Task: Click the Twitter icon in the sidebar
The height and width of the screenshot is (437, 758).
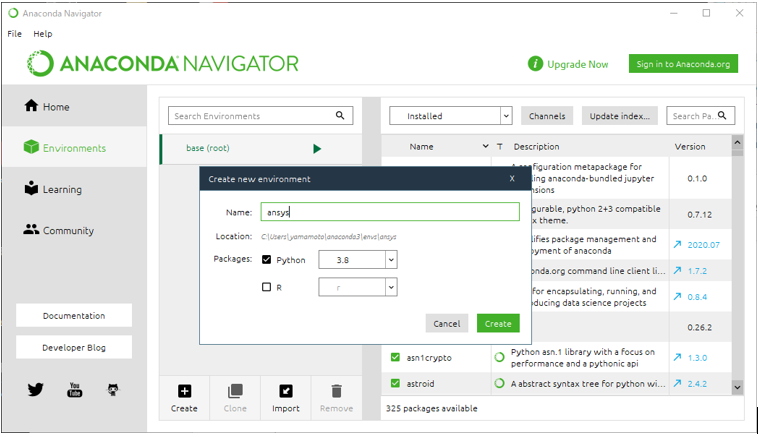Action: (36, 390)
